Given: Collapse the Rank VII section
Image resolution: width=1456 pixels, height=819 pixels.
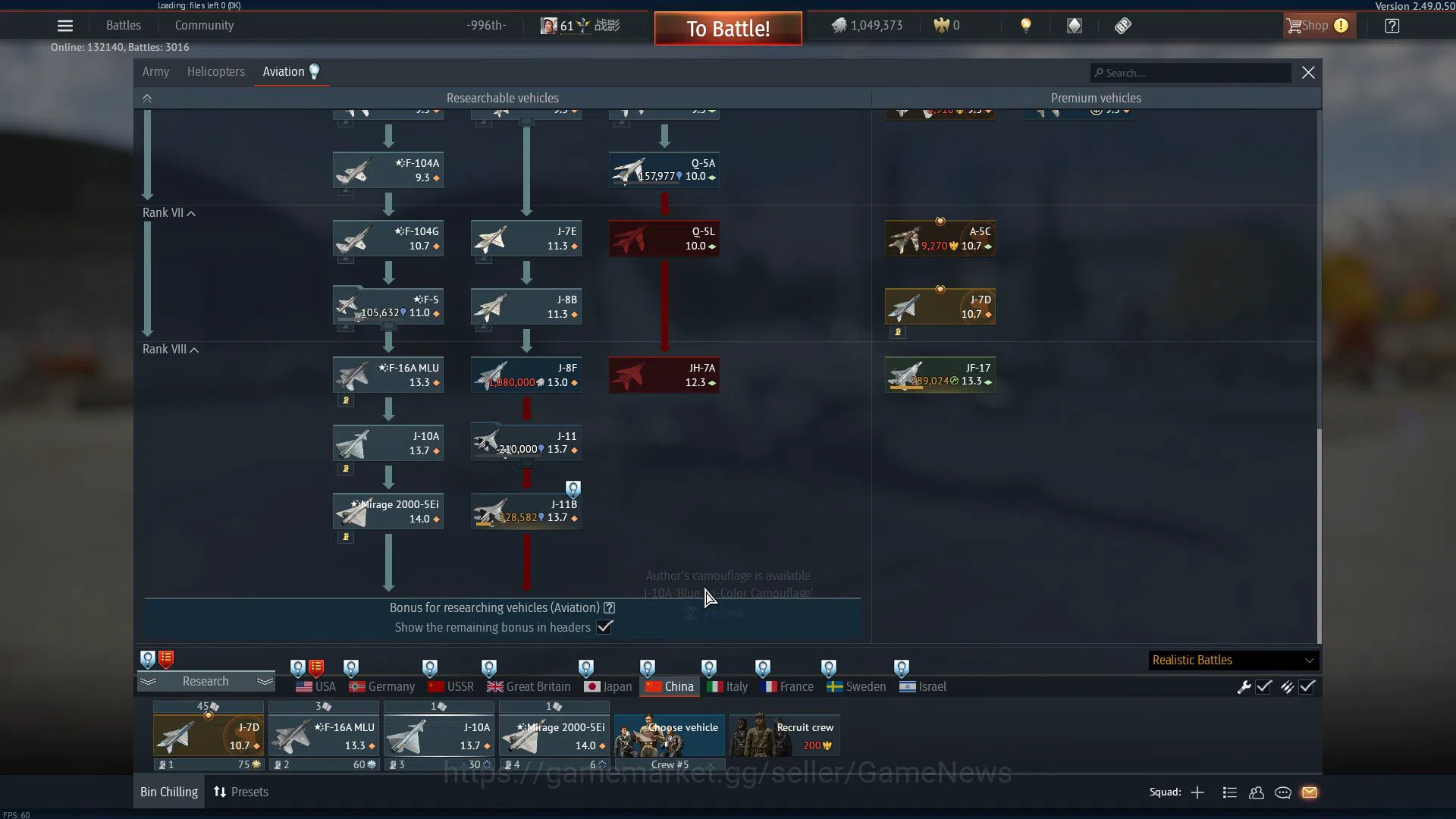Looking at the screenshot, I should [169, 213].
